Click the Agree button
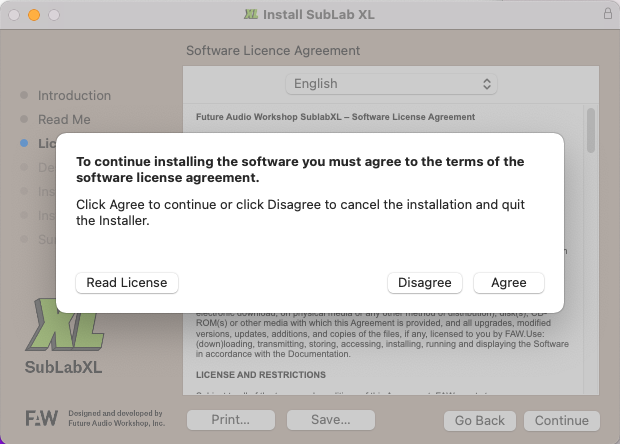The image size is (620, 444). 508,283
